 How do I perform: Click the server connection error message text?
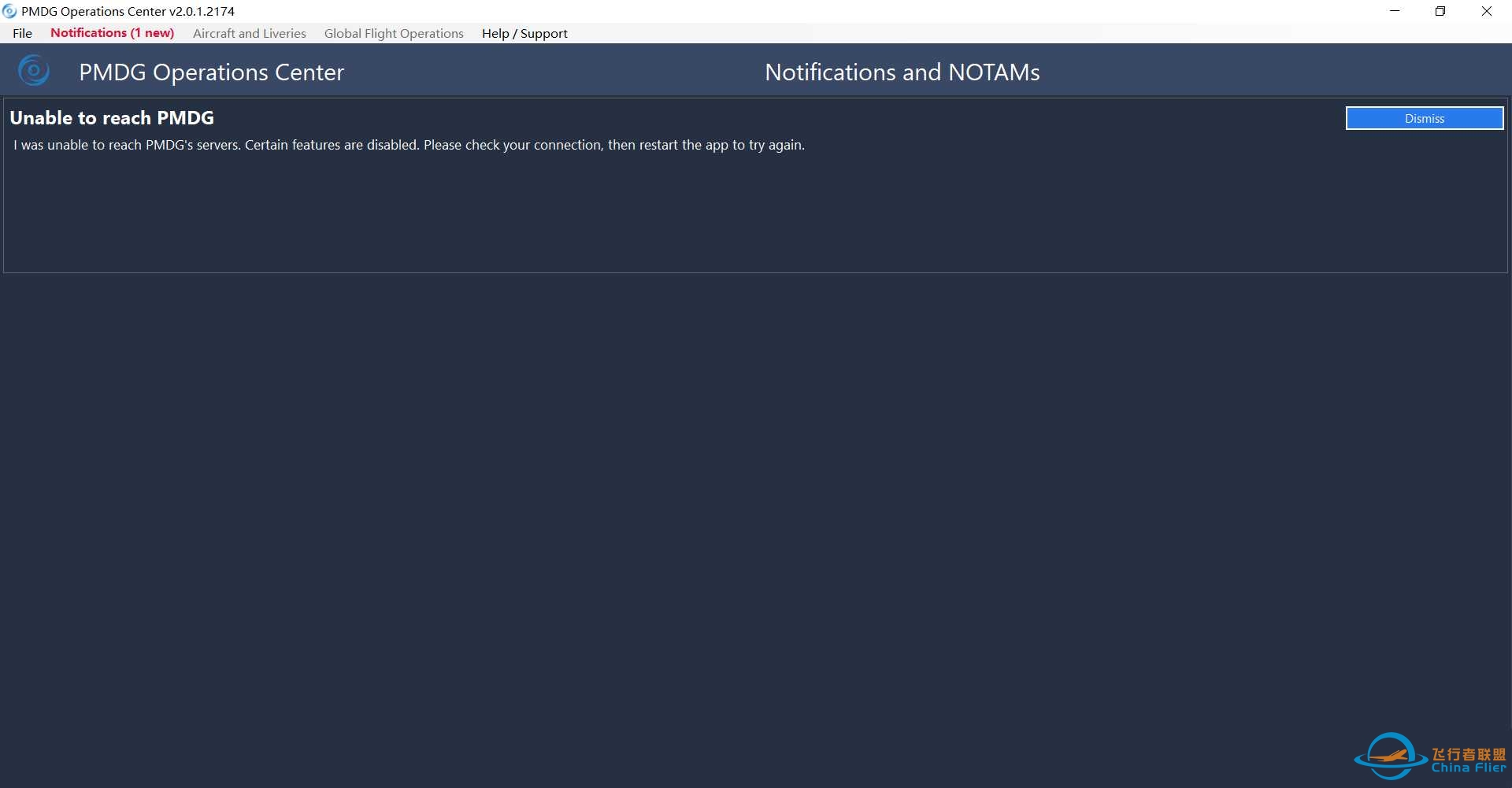click(409, 145)
